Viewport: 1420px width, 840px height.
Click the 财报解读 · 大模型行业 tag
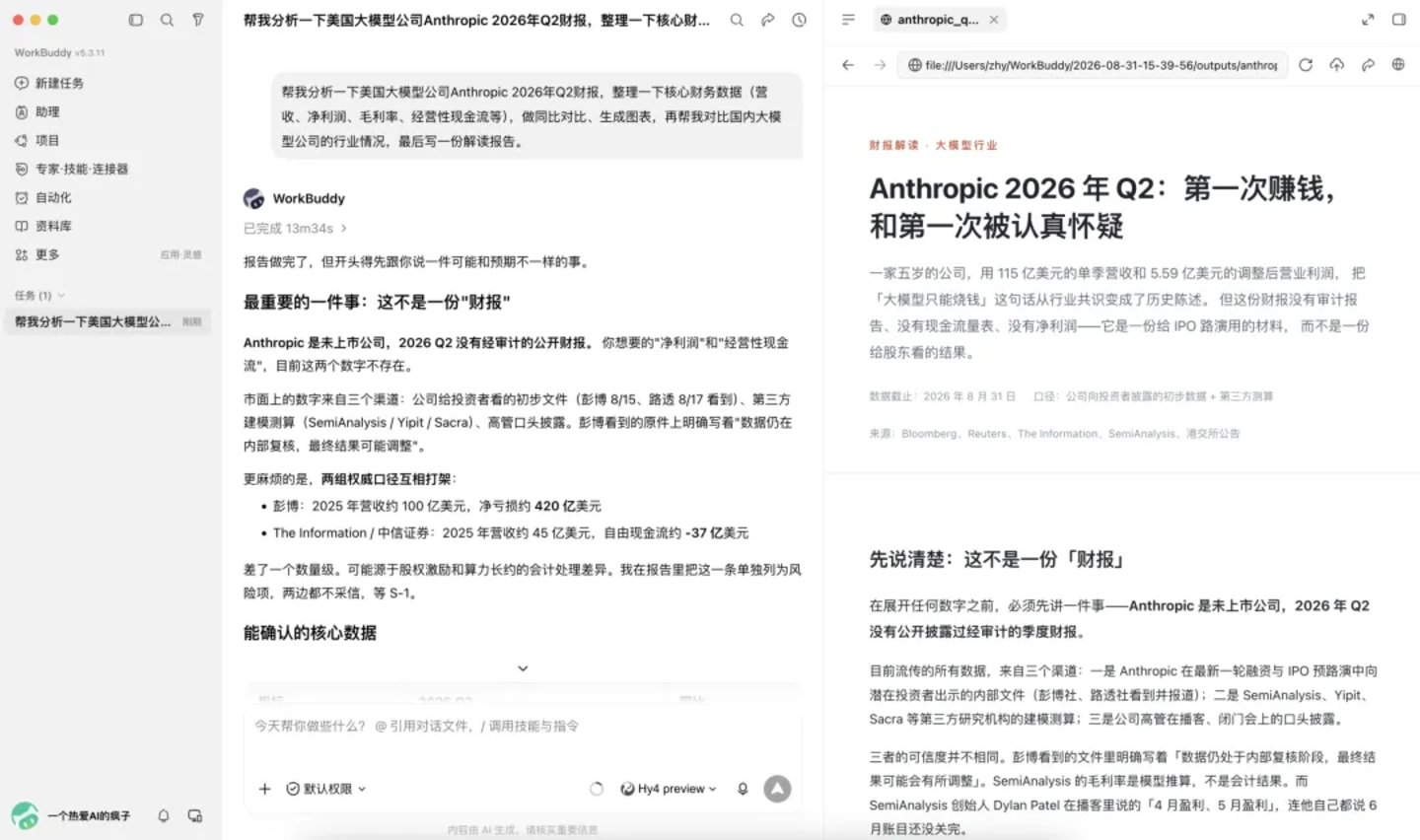(933, 145)
